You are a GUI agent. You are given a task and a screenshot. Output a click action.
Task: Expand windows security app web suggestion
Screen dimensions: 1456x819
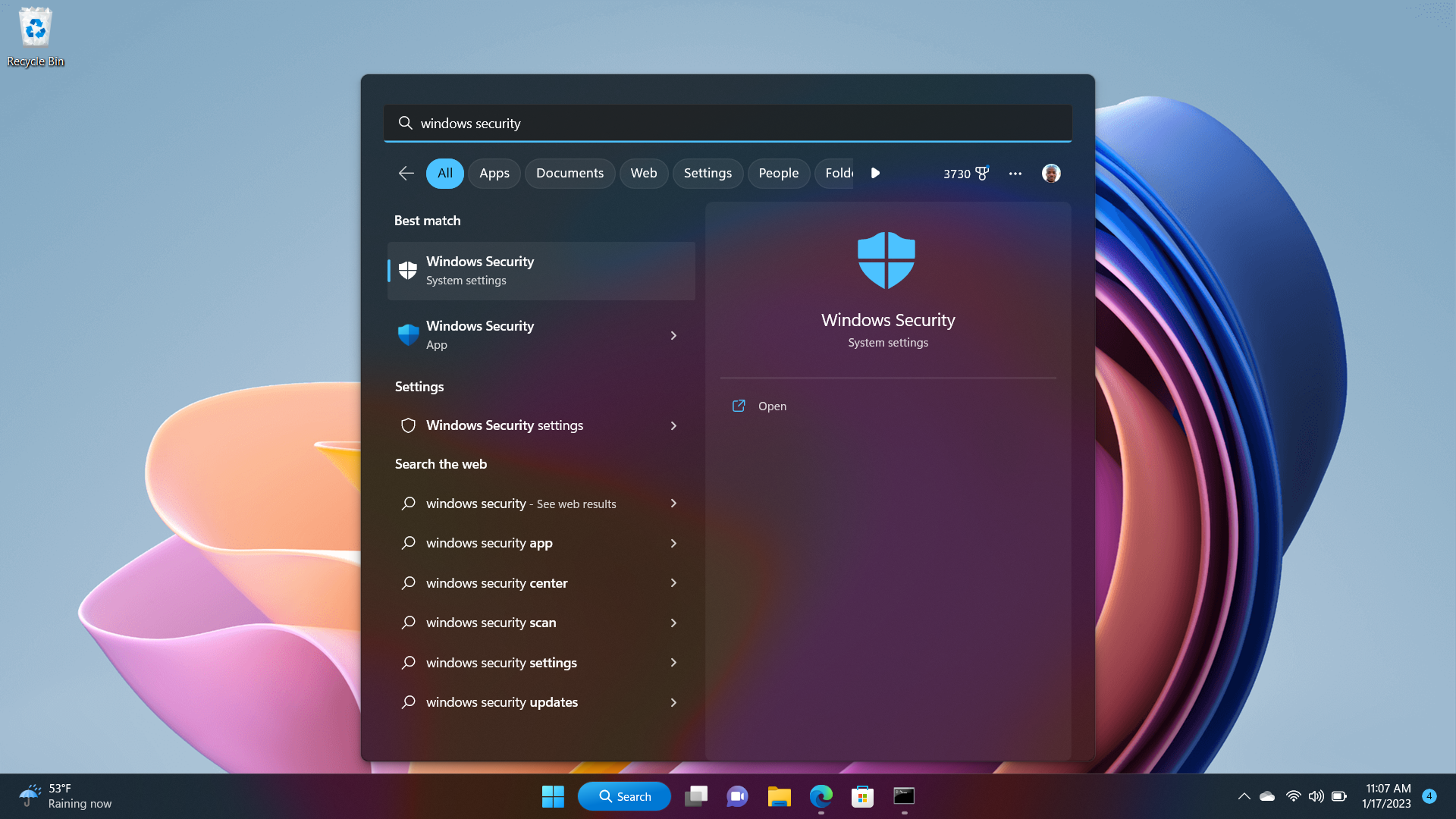click(673, 543)
